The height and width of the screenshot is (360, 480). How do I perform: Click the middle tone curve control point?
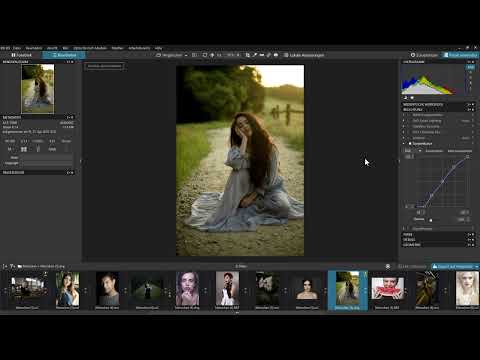pos(443,181)
